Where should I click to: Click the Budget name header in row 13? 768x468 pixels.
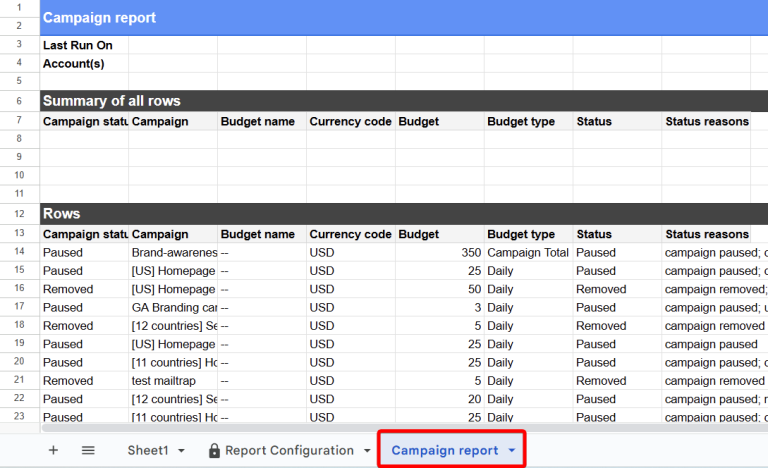tap(262, 234)
